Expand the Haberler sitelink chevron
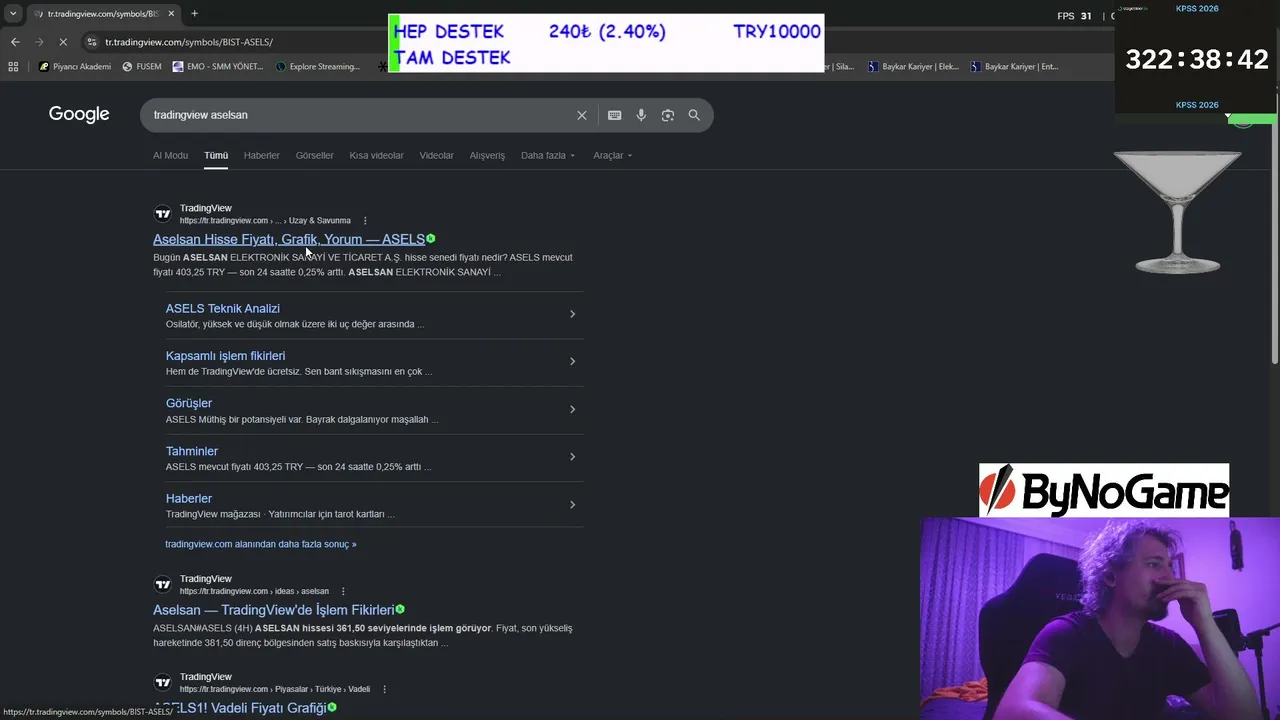1280x720 pixels. point(572,504)
